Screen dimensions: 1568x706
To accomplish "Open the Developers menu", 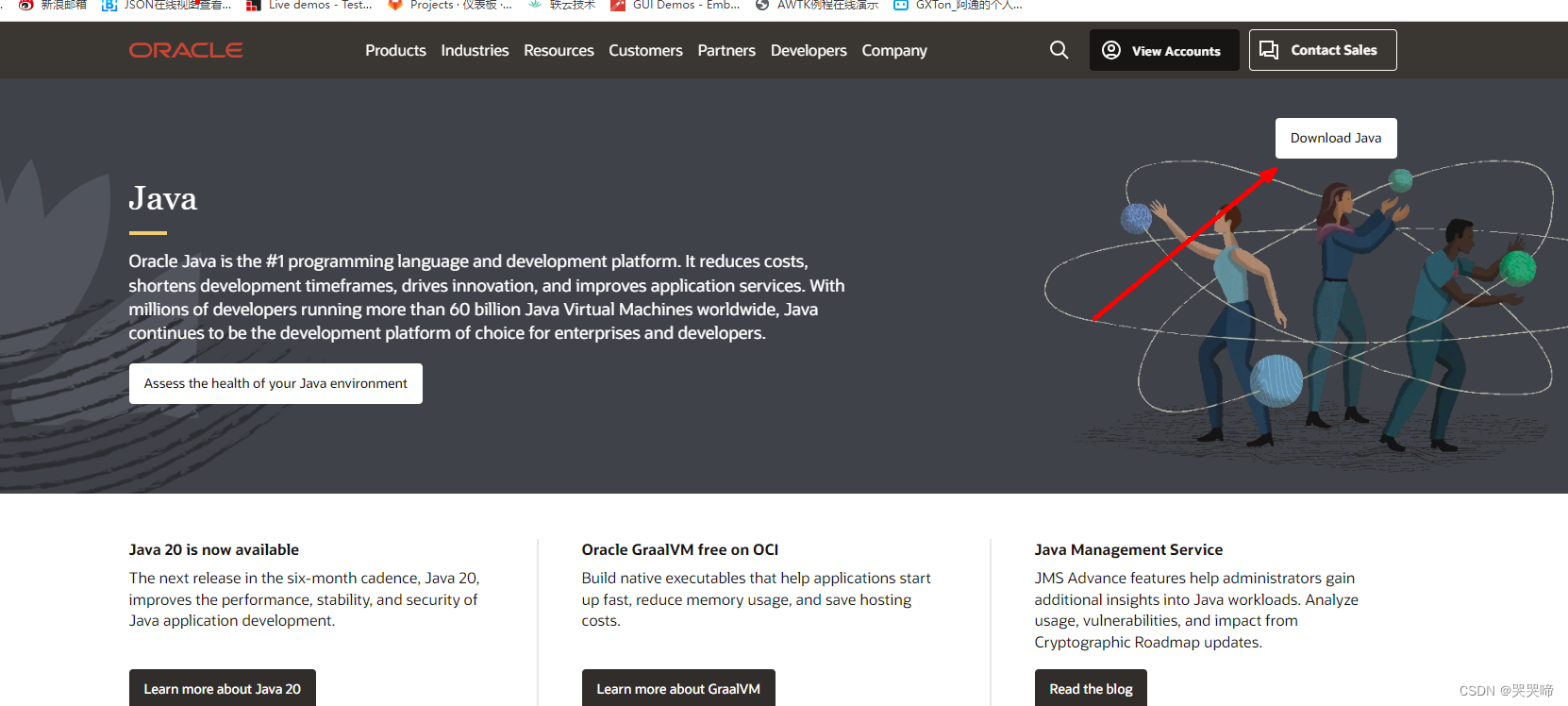I will click(809, 50).
